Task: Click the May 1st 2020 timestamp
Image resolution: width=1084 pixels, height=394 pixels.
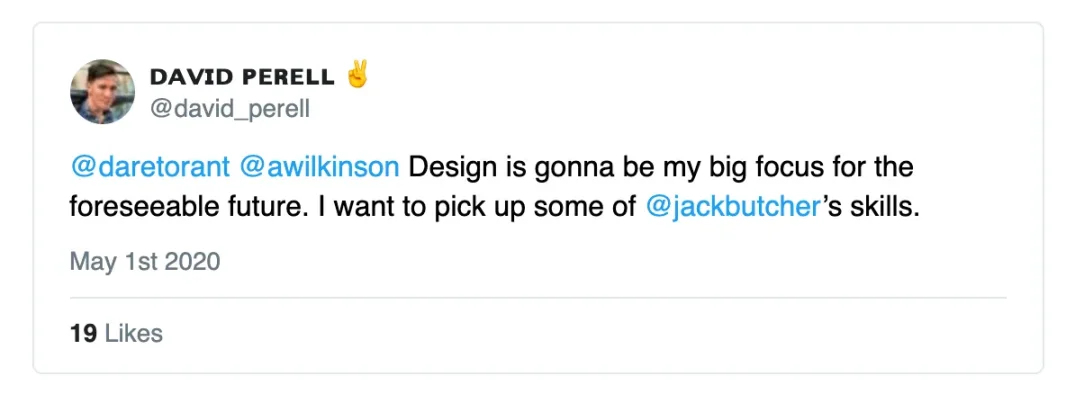Action: (145, 262)
